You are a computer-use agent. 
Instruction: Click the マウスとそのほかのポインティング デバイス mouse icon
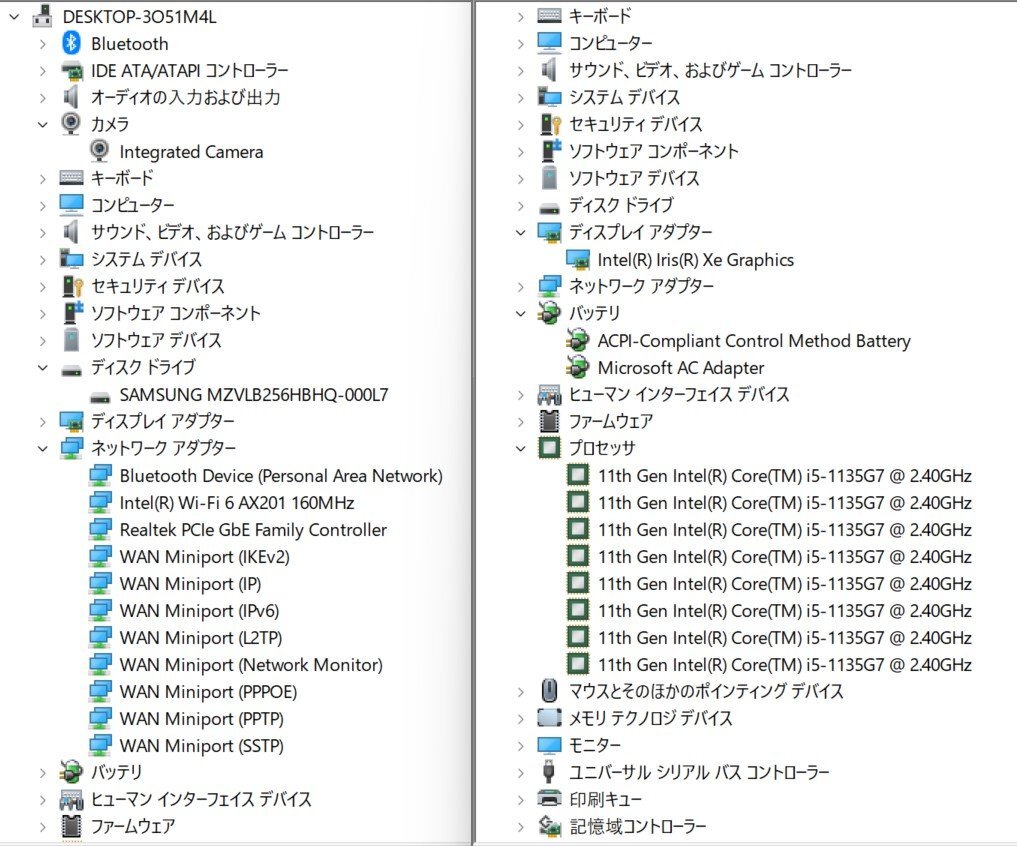tap(549, 691)
